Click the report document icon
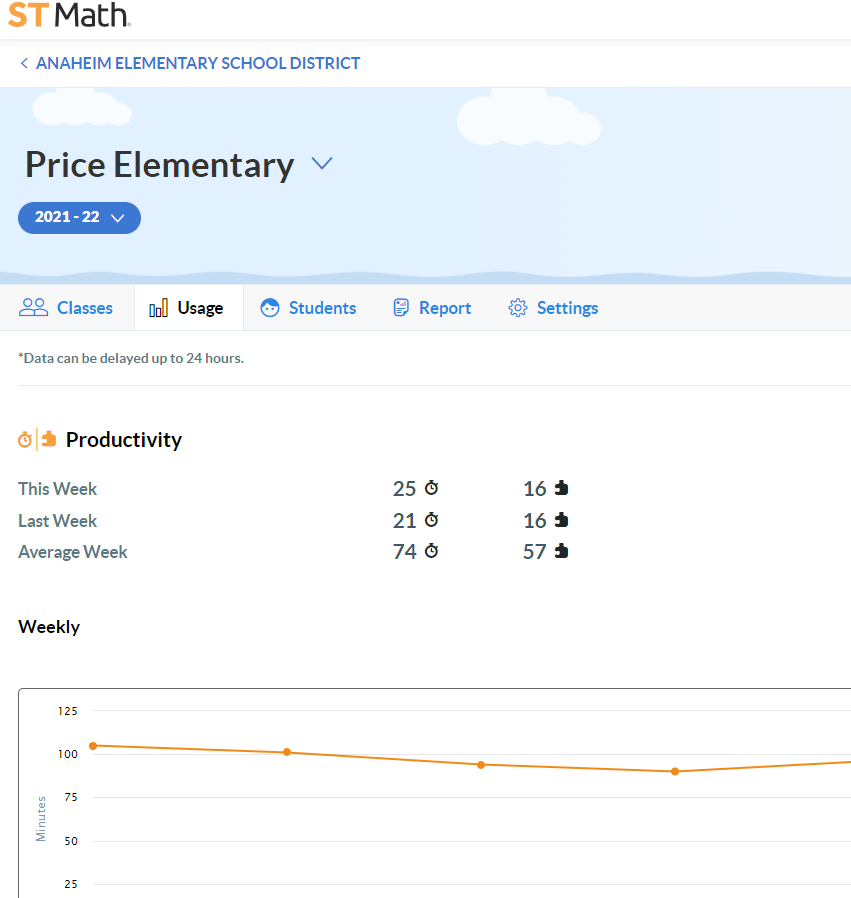This screenshot has width=851, height=898. click(x=401, y=308)
